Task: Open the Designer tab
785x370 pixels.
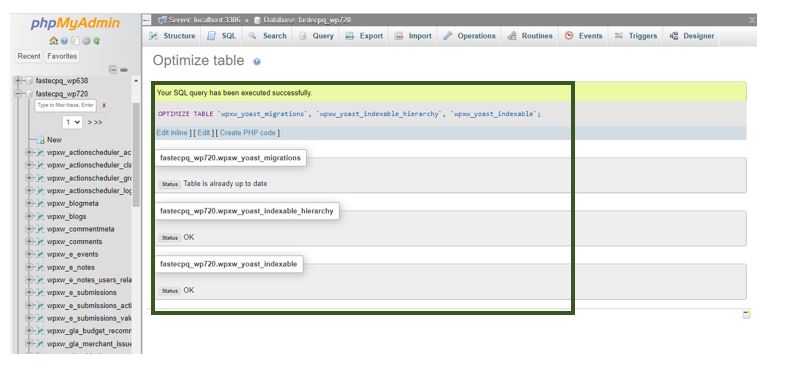Action: point(691,36)
